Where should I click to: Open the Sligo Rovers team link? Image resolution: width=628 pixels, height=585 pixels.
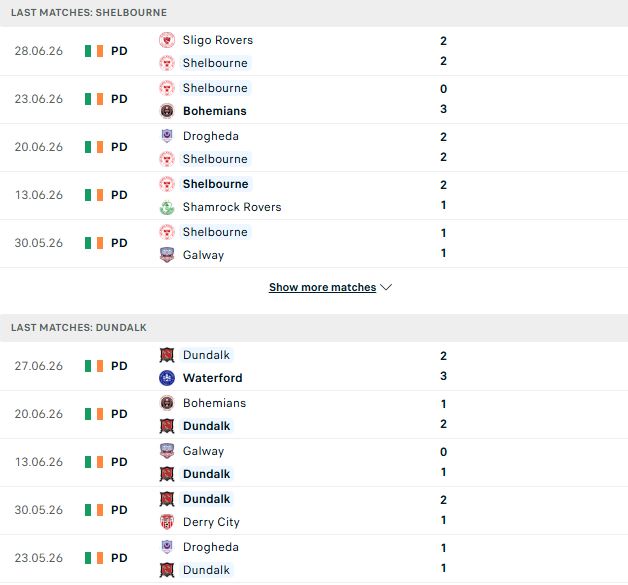218,40
